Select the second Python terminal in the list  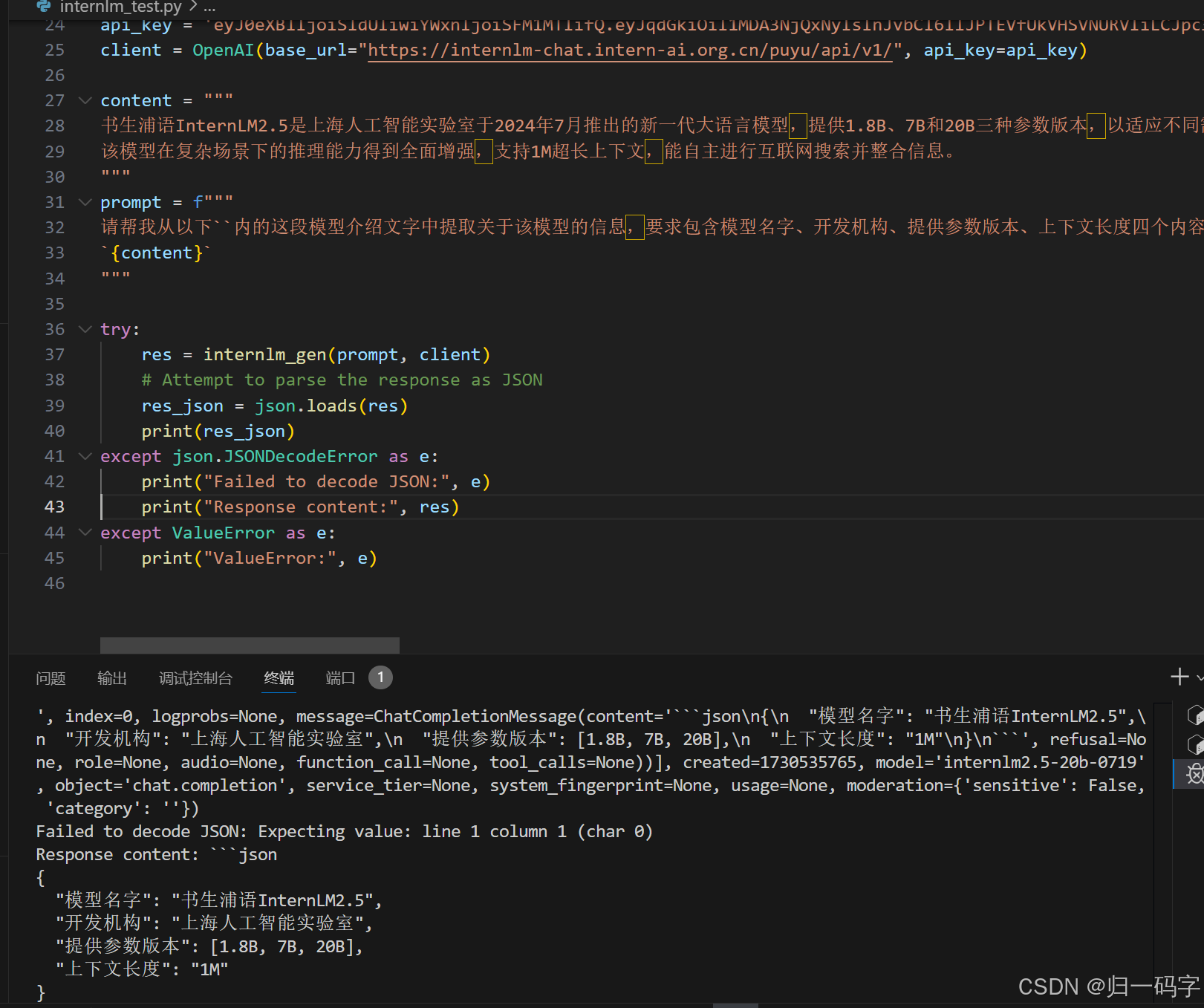[1196, 743]
